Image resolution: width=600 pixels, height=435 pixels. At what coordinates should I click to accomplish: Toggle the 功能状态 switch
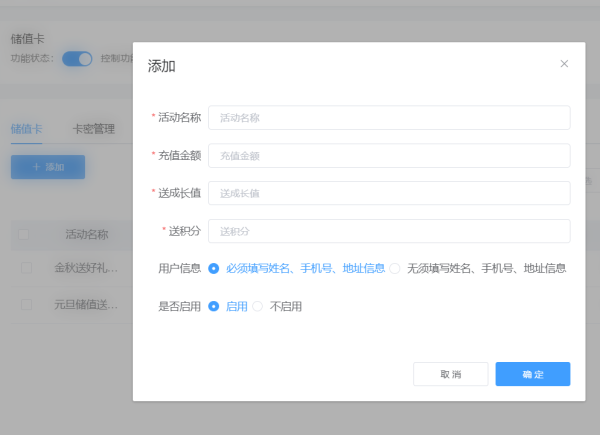77,58
